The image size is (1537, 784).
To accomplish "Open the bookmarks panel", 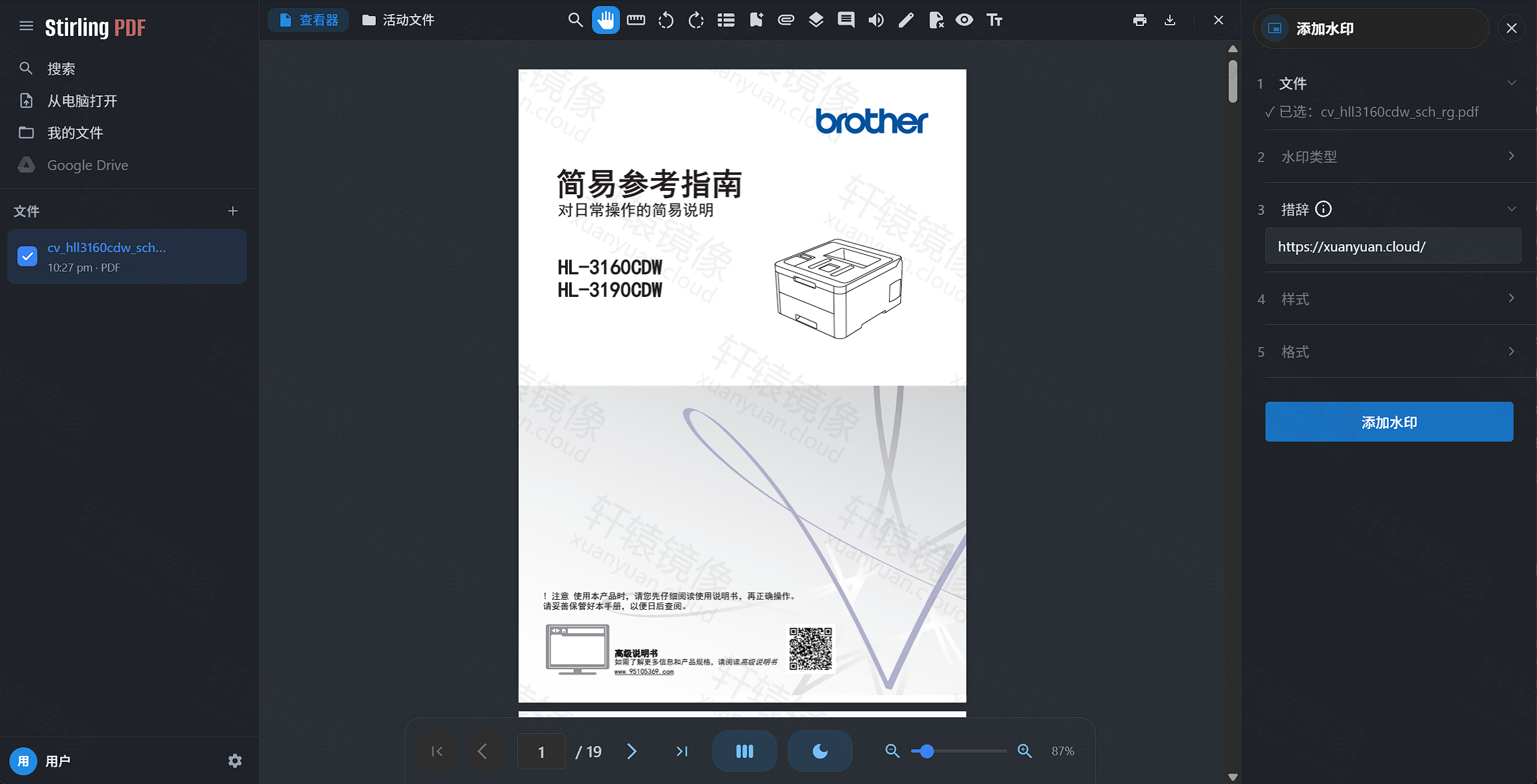I will (x=756, y=20).
